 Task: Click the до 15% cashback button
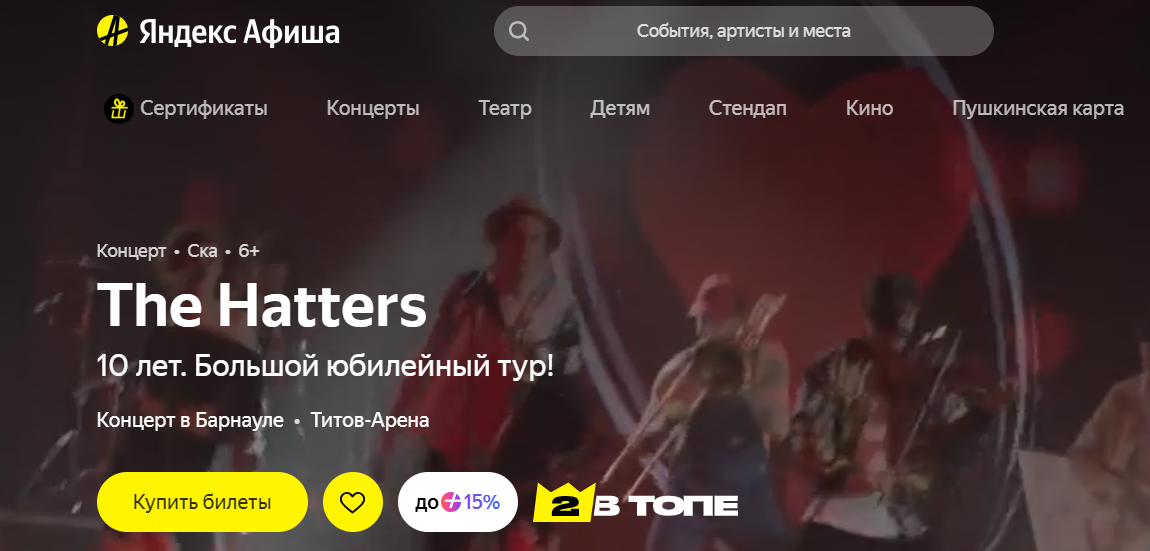(458, 503)
